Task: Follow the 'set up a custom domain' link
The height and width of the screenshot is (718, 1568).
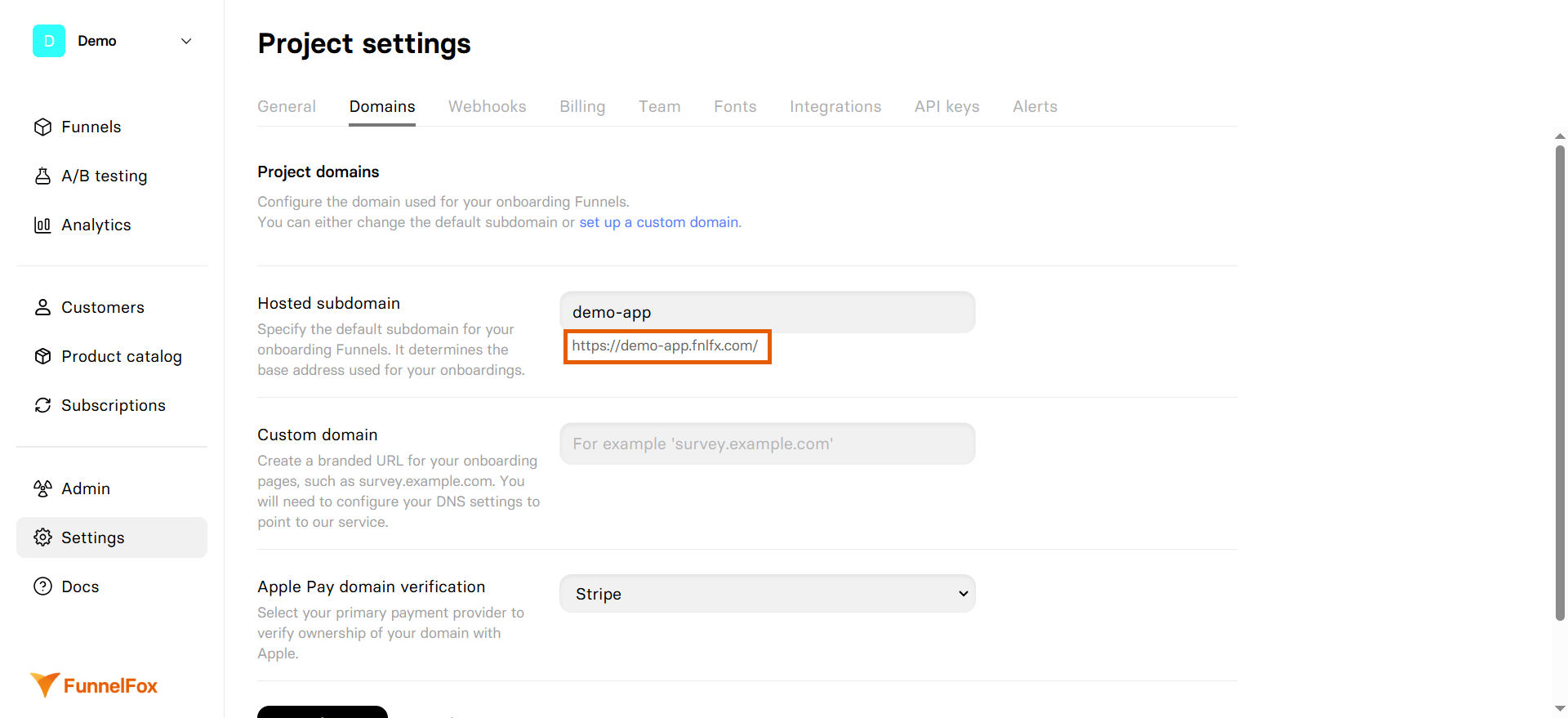Action: (x=659, y=222)
